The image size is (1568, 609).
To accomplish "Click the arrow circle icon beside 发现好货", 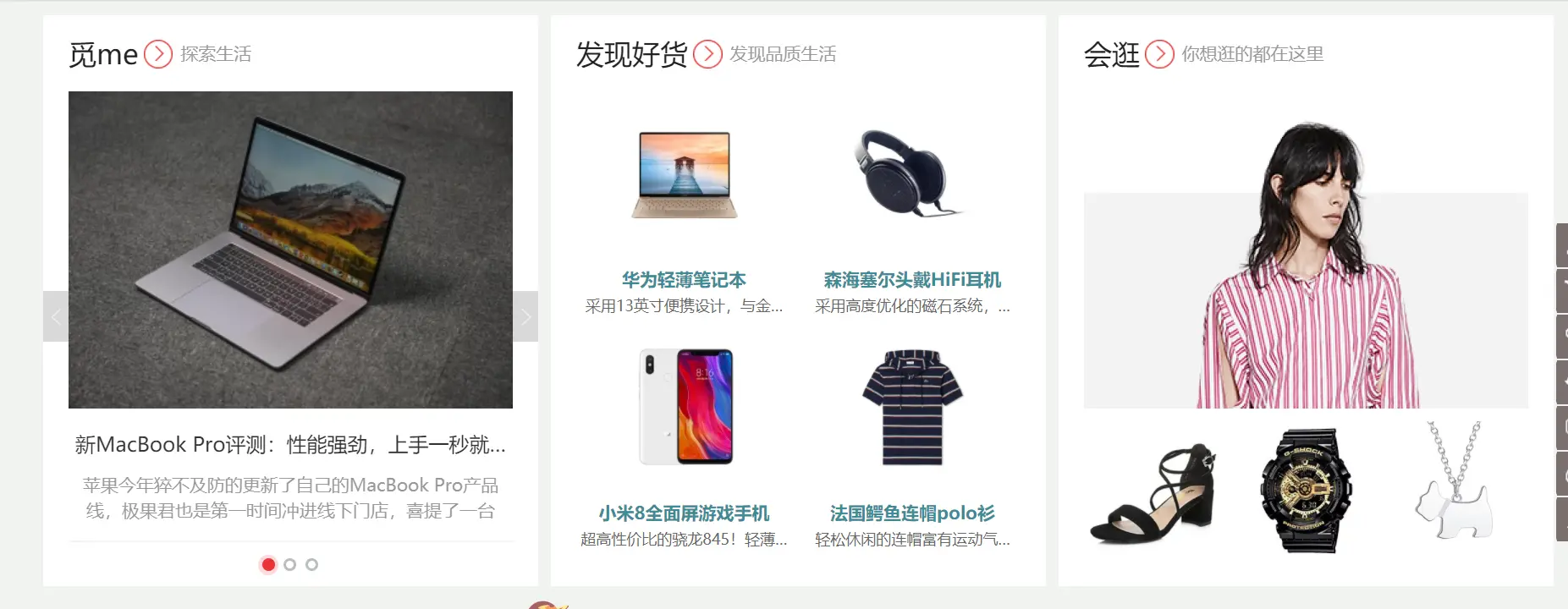I will point(707,54).
